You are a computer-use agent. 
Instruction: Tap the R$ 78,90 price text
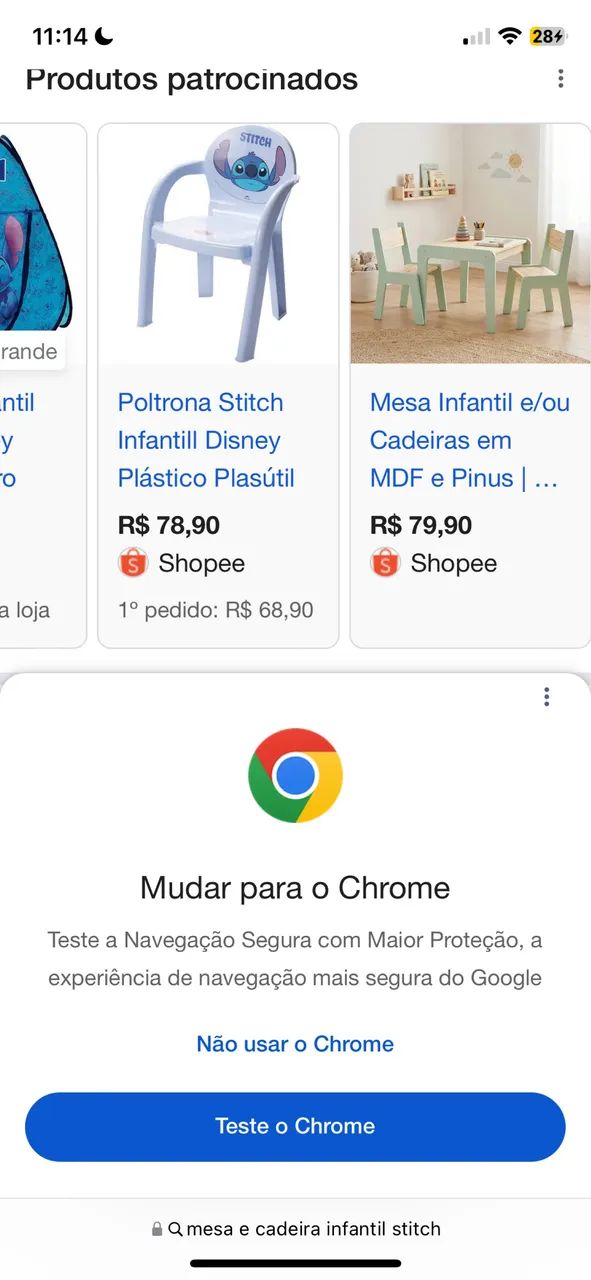click(169, 525)
